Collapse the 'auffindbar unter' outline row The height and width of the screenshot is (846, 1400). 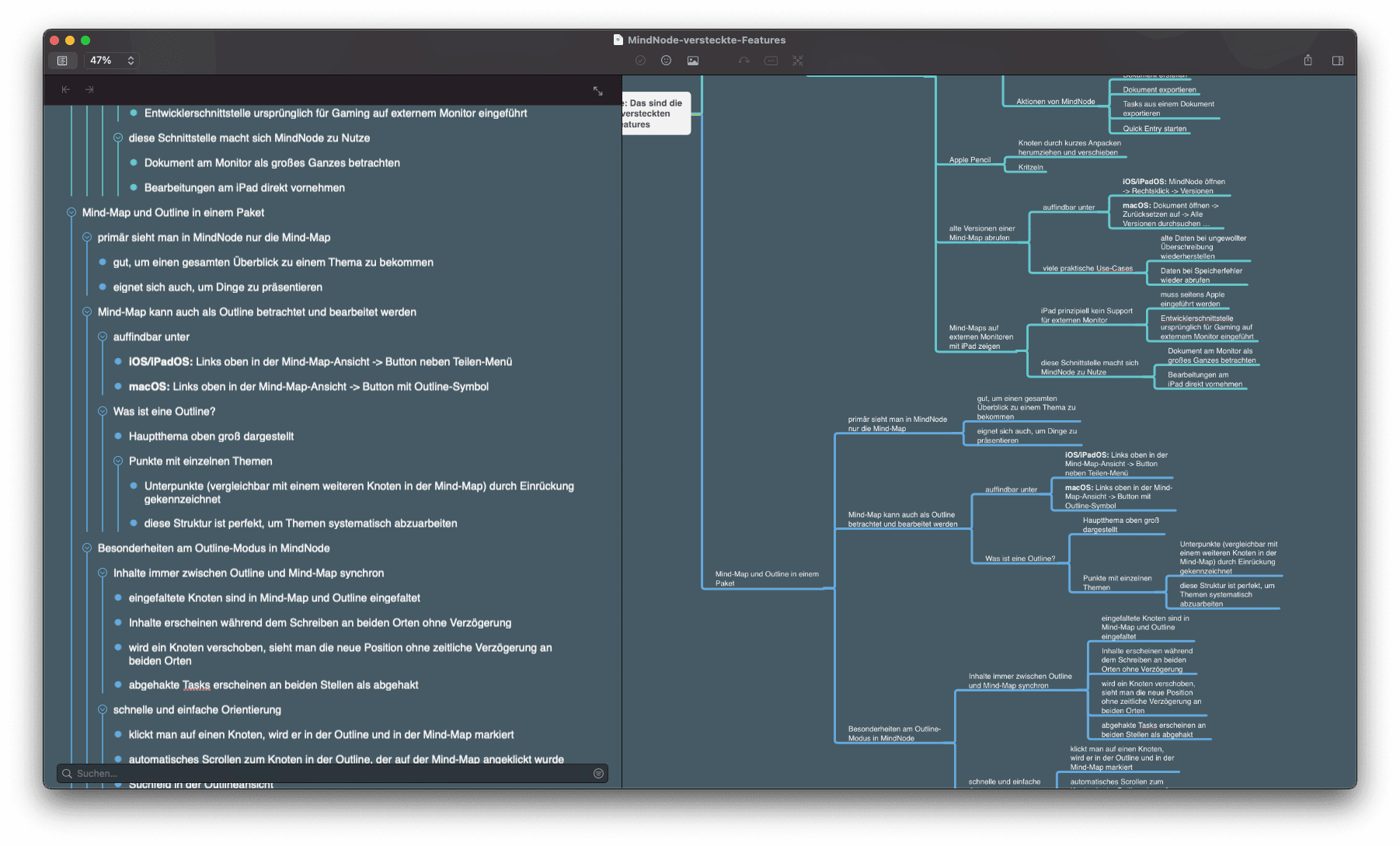pyautogui.click(x=103, y=336)
